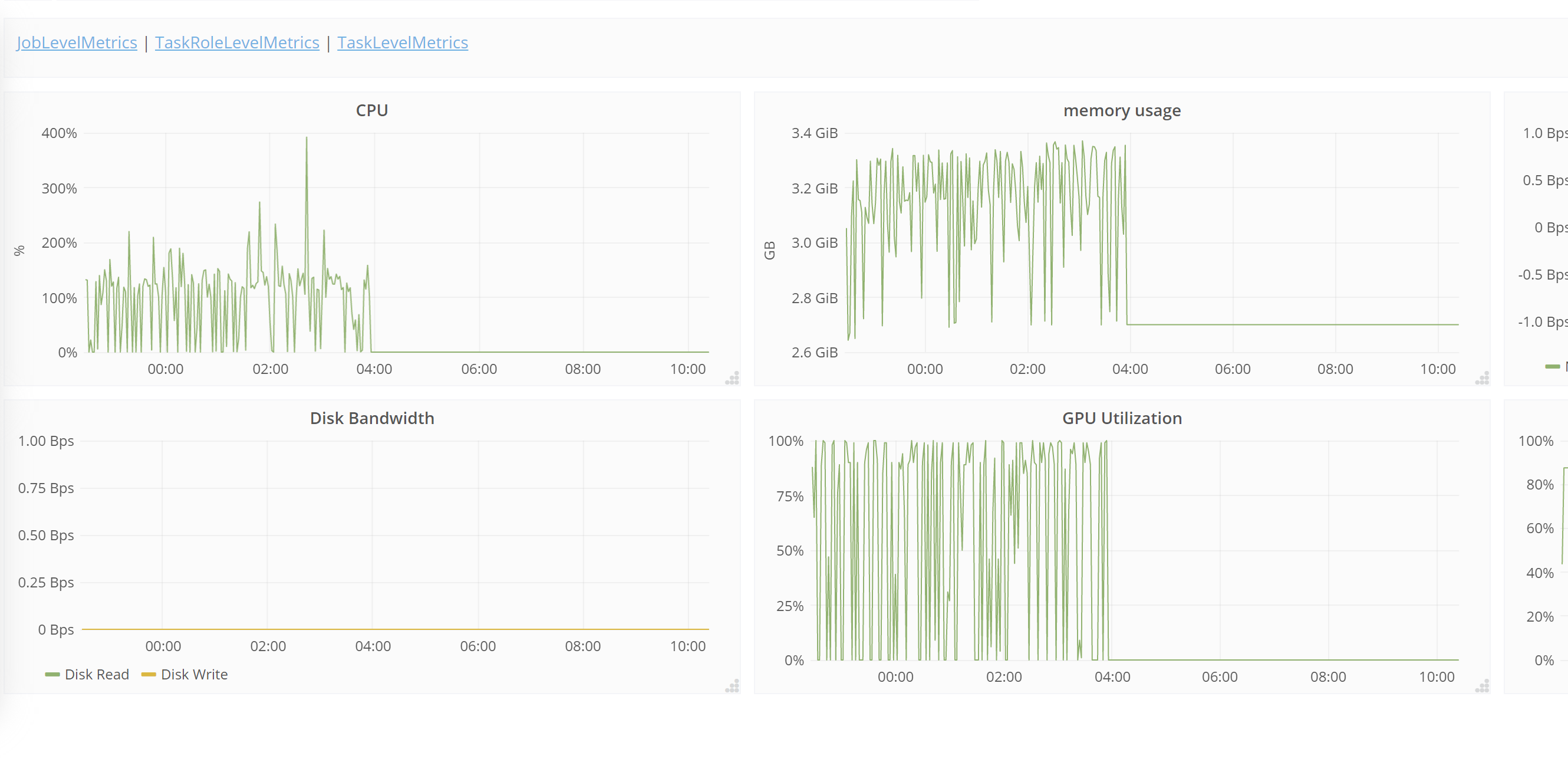Toggle visibility of the Disk Read series

pyautogui.click(x=97, y=674)
